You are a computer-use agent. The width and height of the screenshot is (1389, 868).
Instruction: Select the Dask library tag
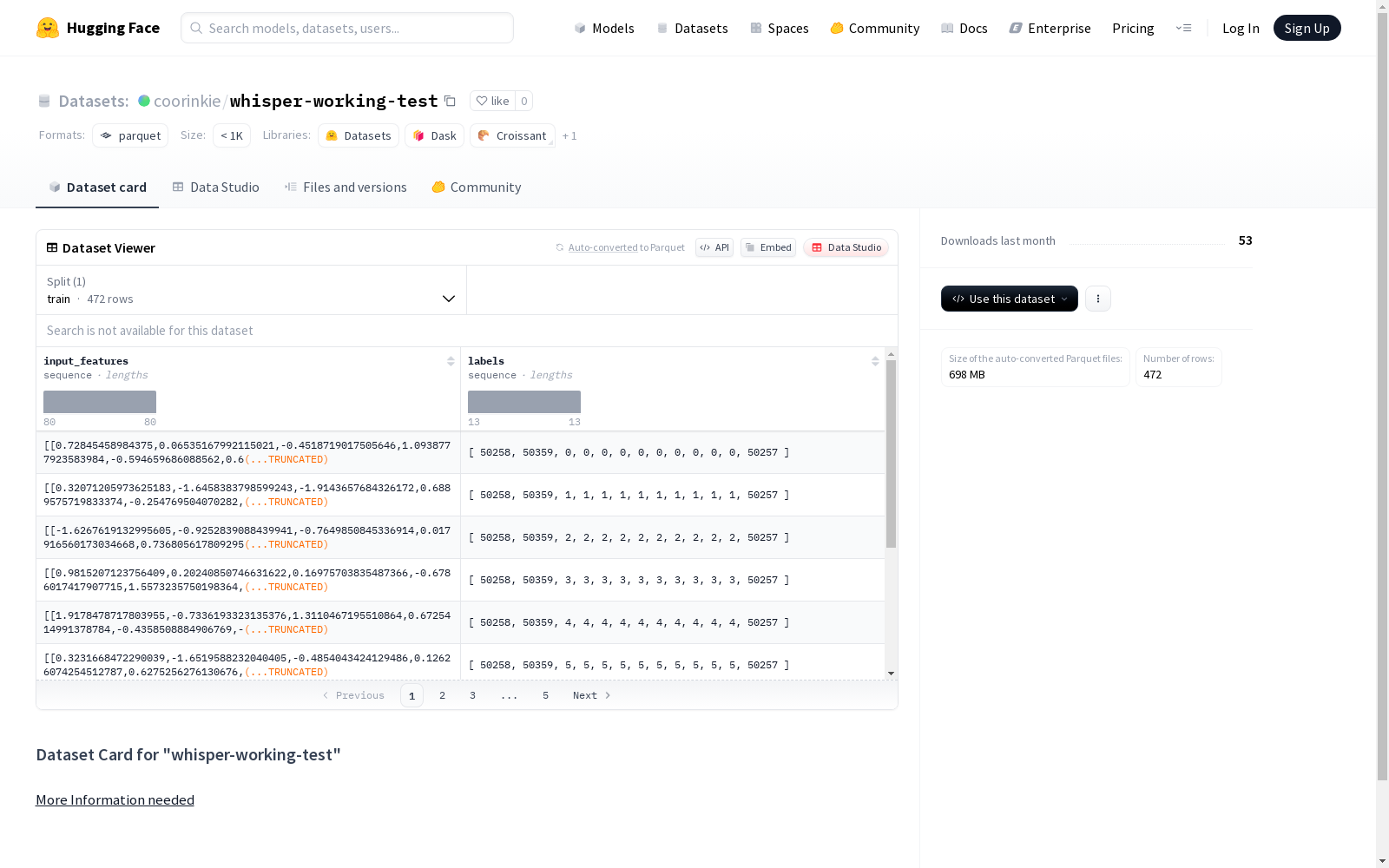click(x=434, y=135)
